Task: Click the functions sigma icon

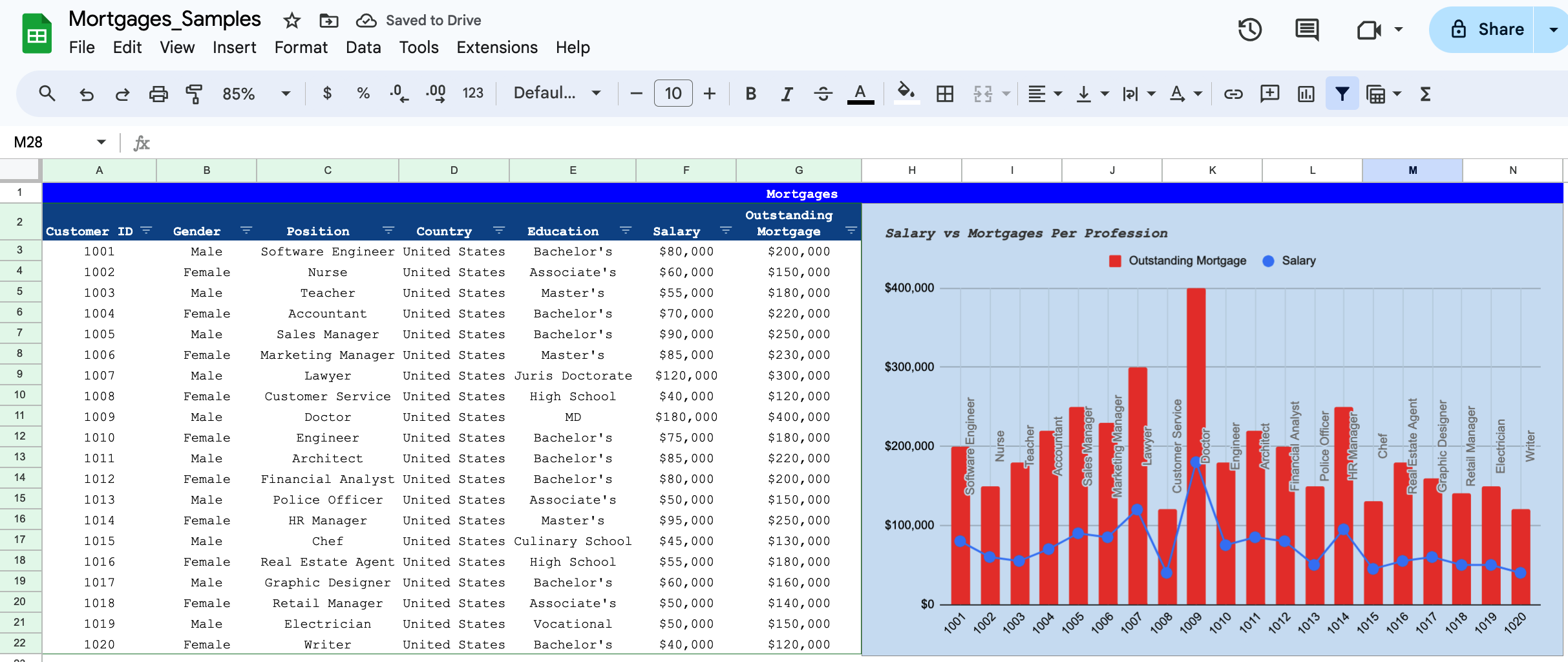Action: (x=1425, y=94)
